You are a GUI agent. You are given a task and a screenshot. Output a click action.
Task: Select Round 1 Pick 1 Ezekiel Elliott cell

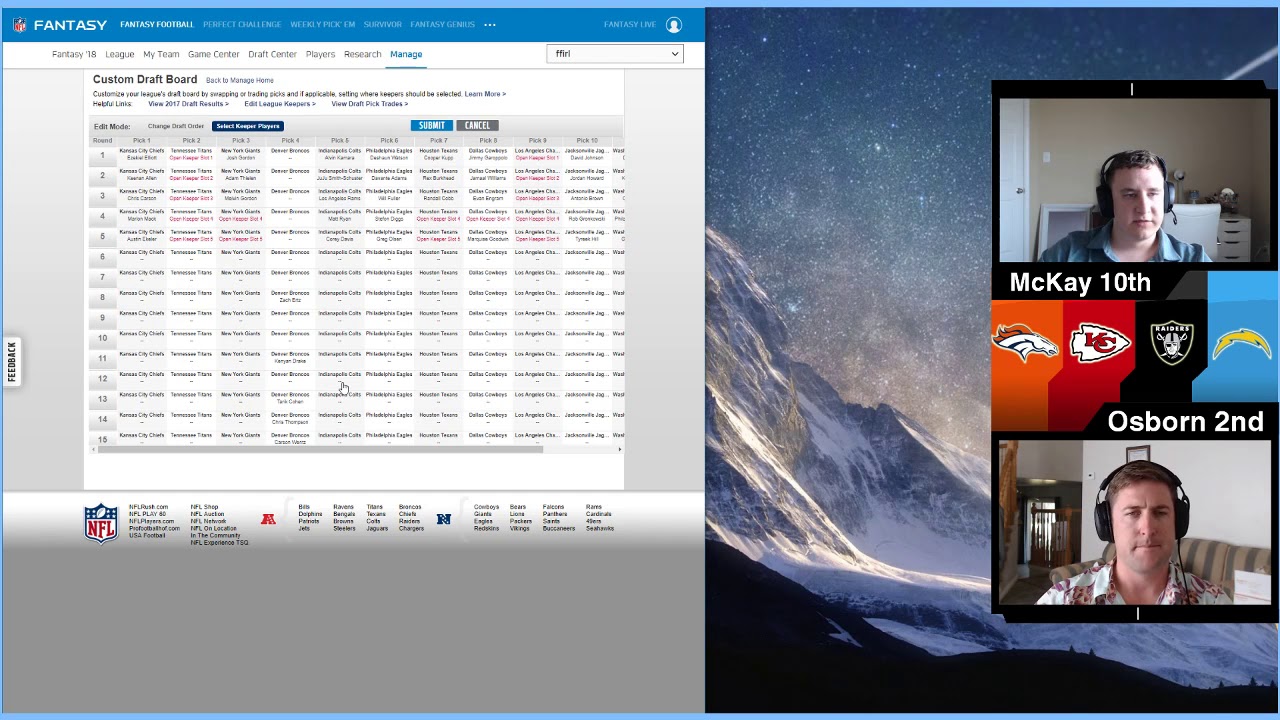click(x=142, y=155)
